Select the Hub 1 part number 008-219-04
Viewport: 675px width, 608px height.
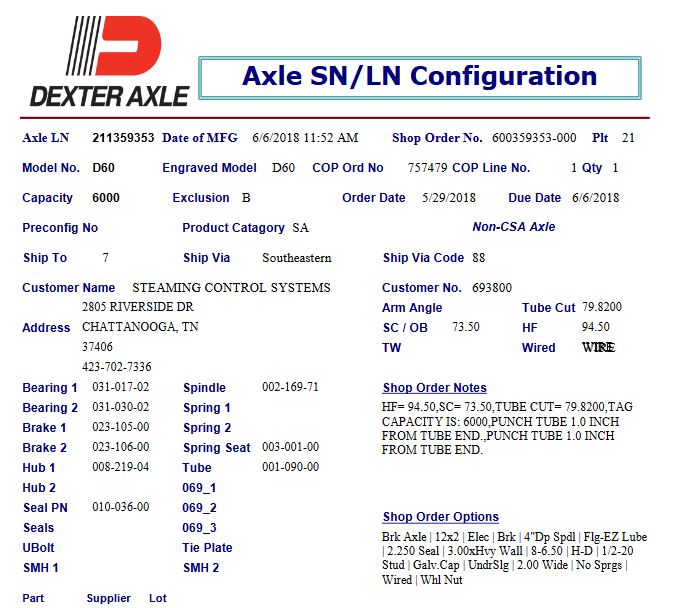121,467
